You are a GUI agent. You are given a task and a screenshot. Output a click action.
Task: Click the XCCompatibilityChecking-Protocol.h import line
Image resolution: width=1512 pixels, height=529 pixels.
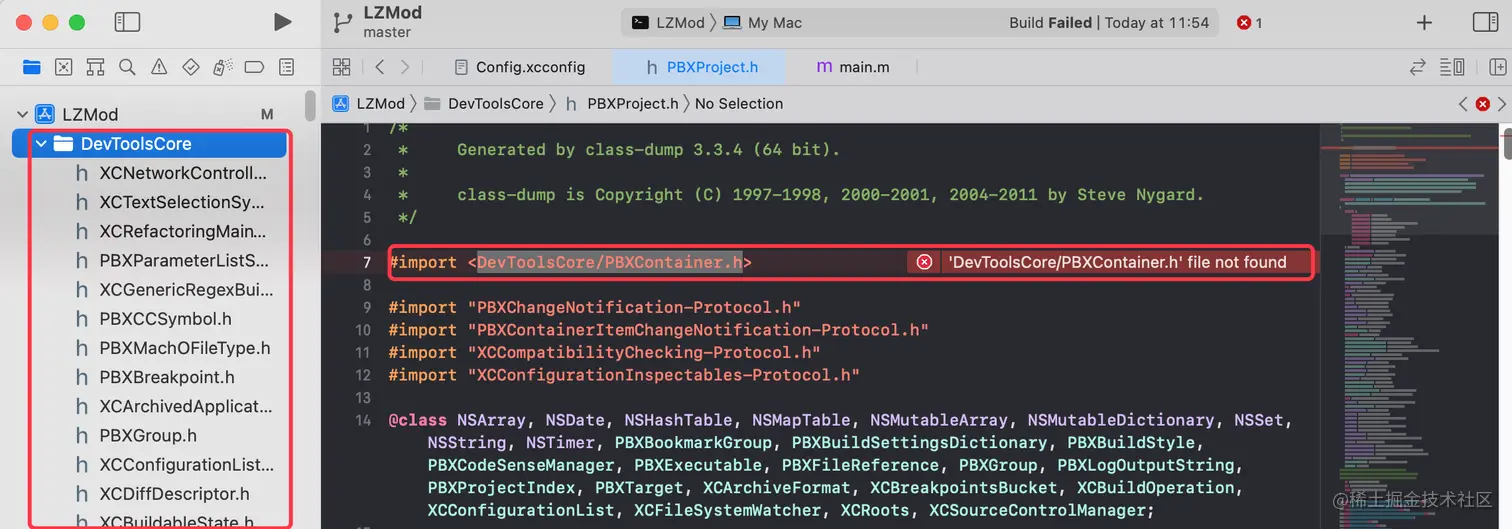click(604, 352)
